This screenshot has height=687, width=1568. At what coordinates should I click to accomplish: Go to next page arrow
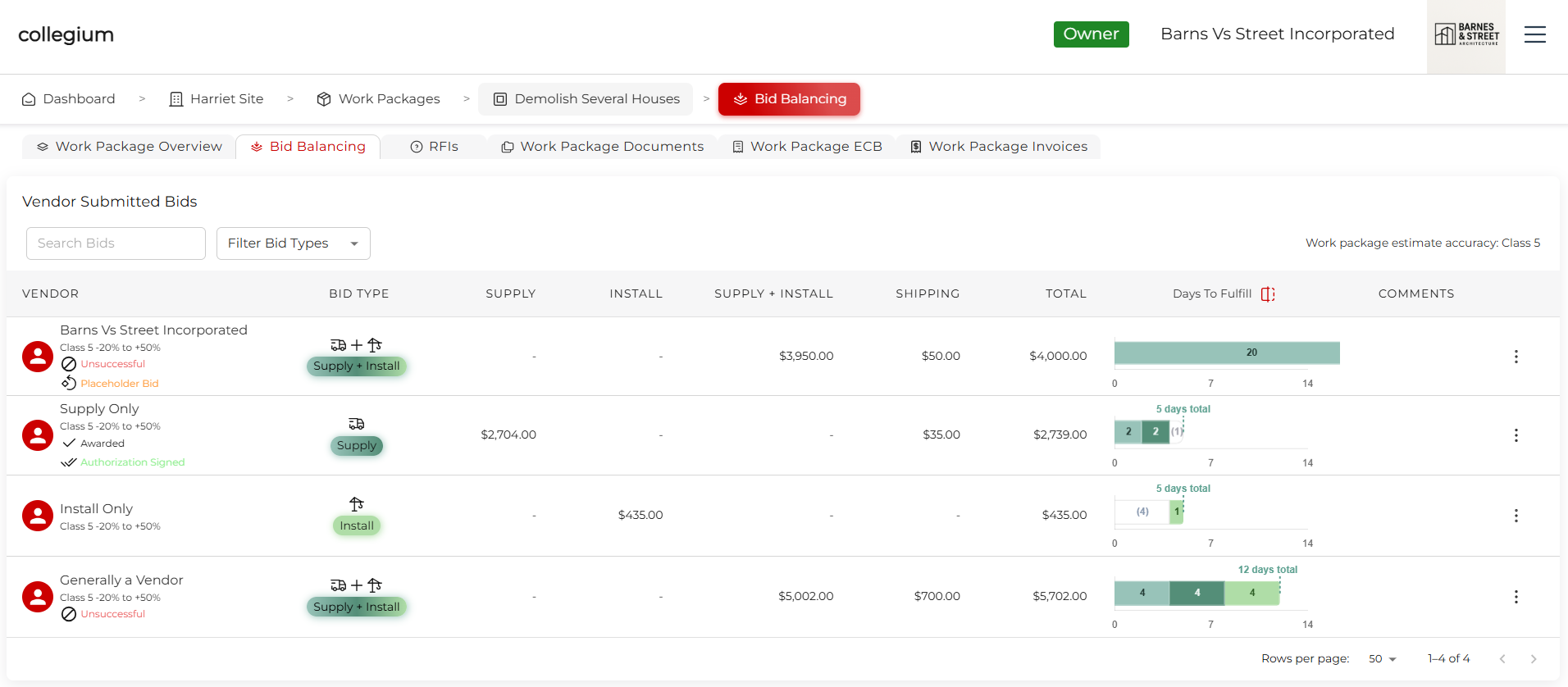click(x=1534, y=659)
